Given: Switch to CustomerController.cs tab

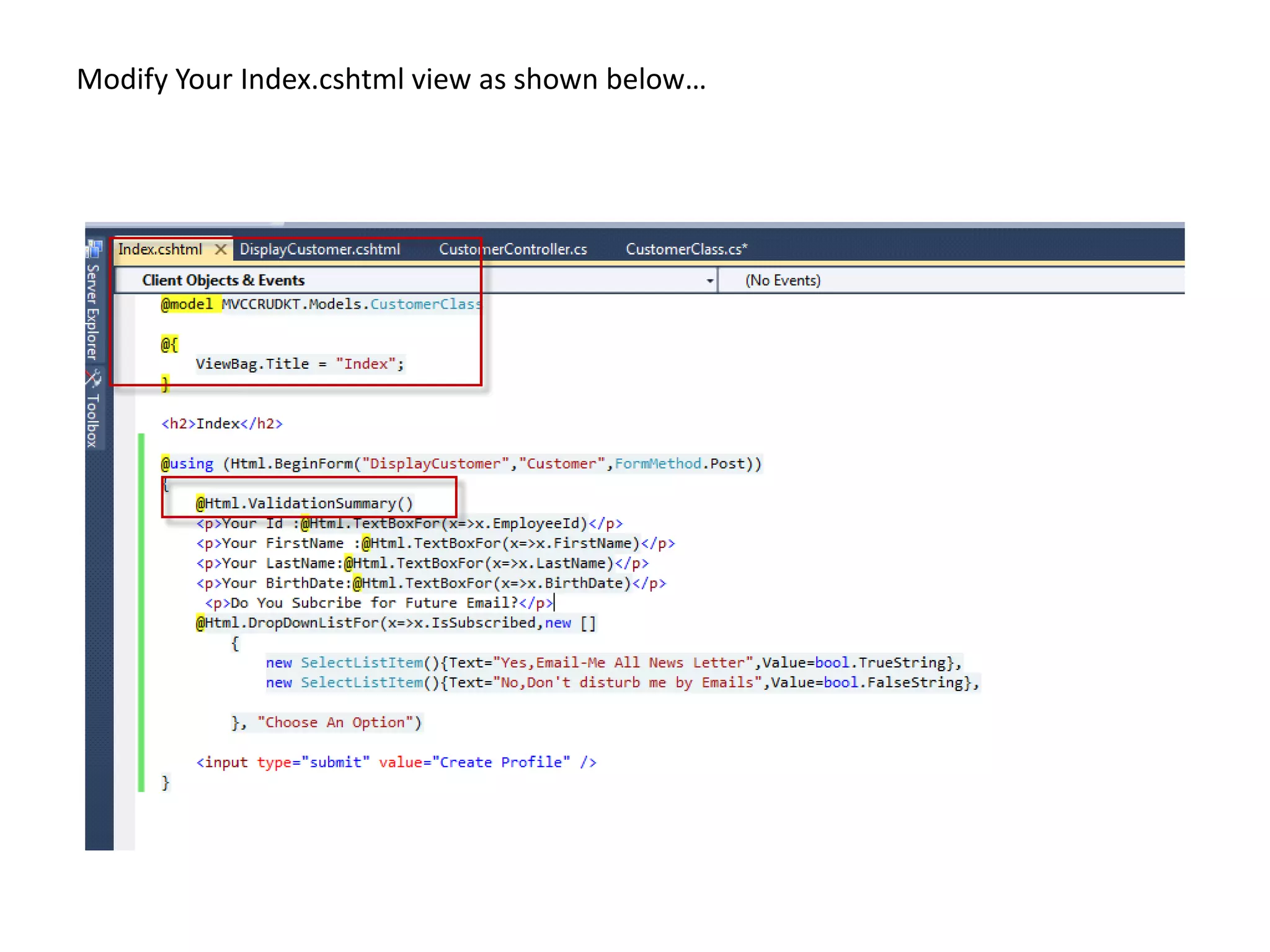Looking at the screenshot, I should click(512, 249).
